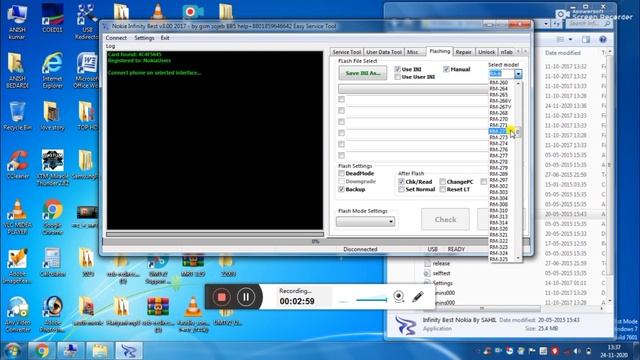
Task: Uncheck the Use INI checkbox
Action: pos(397,69)
